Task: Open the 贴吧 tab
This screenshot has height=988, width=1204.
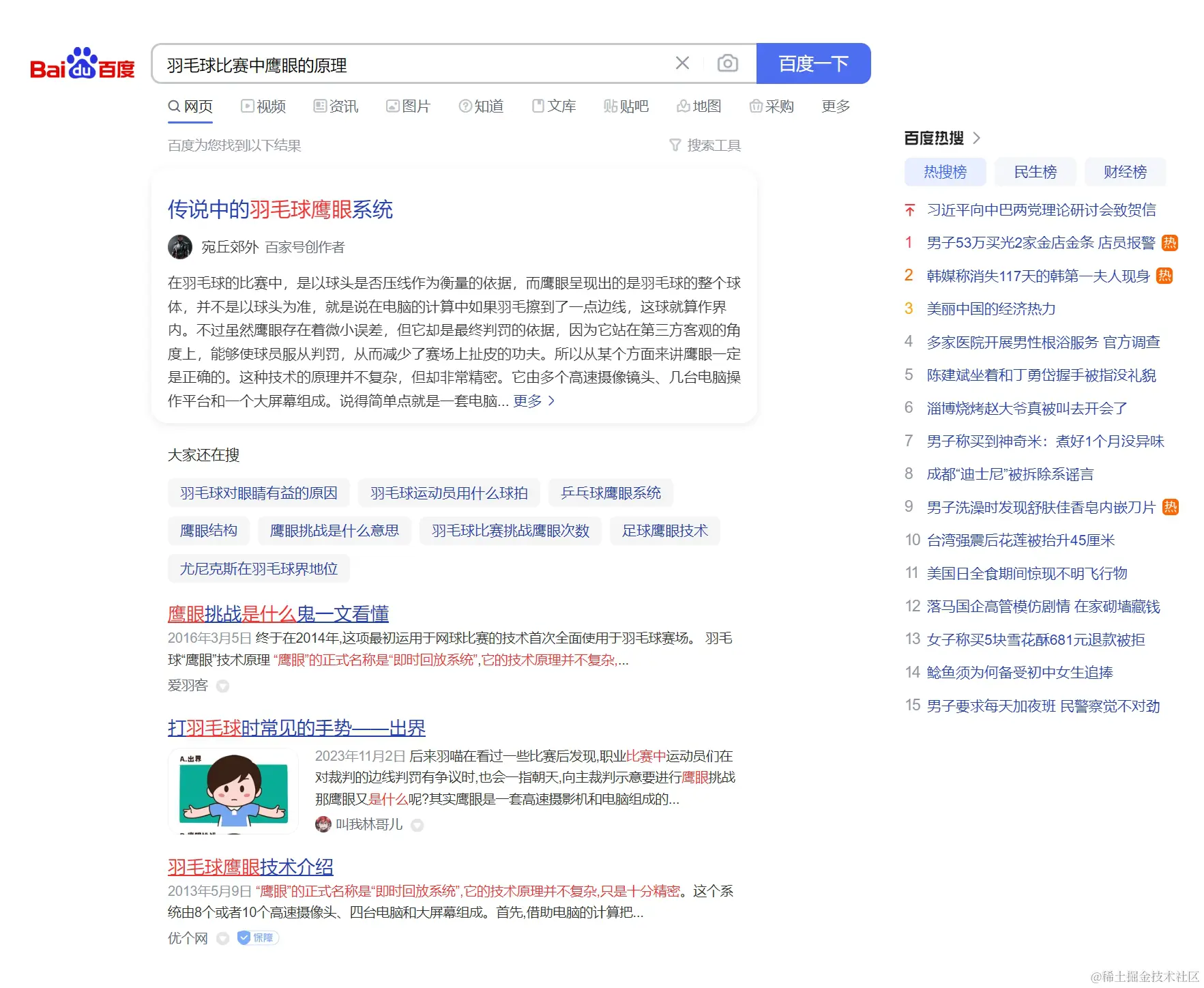Action: click(x=626, y=106)
